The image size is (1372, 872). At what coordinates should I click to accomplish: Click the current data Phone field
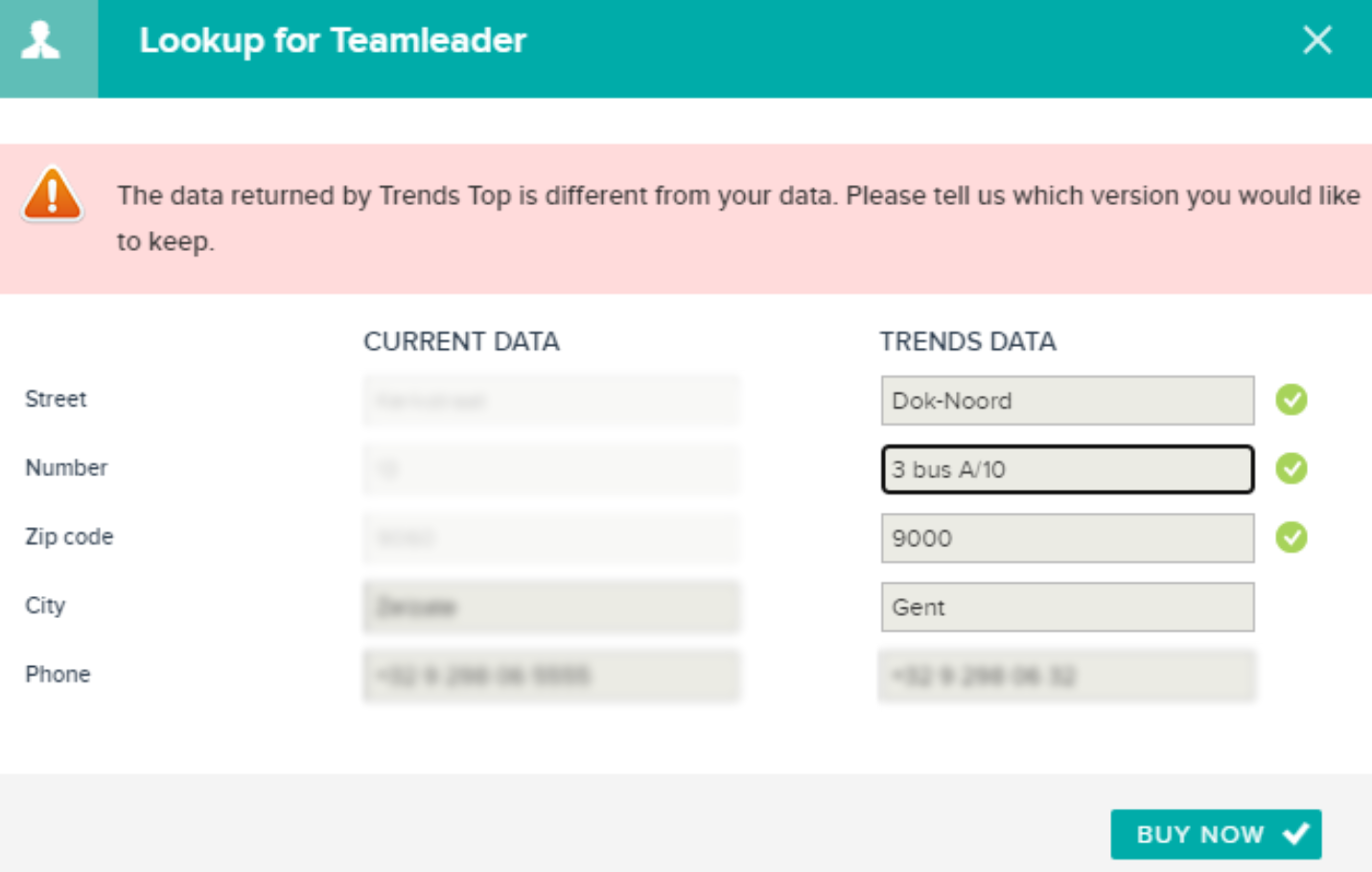tap(551, 677)
